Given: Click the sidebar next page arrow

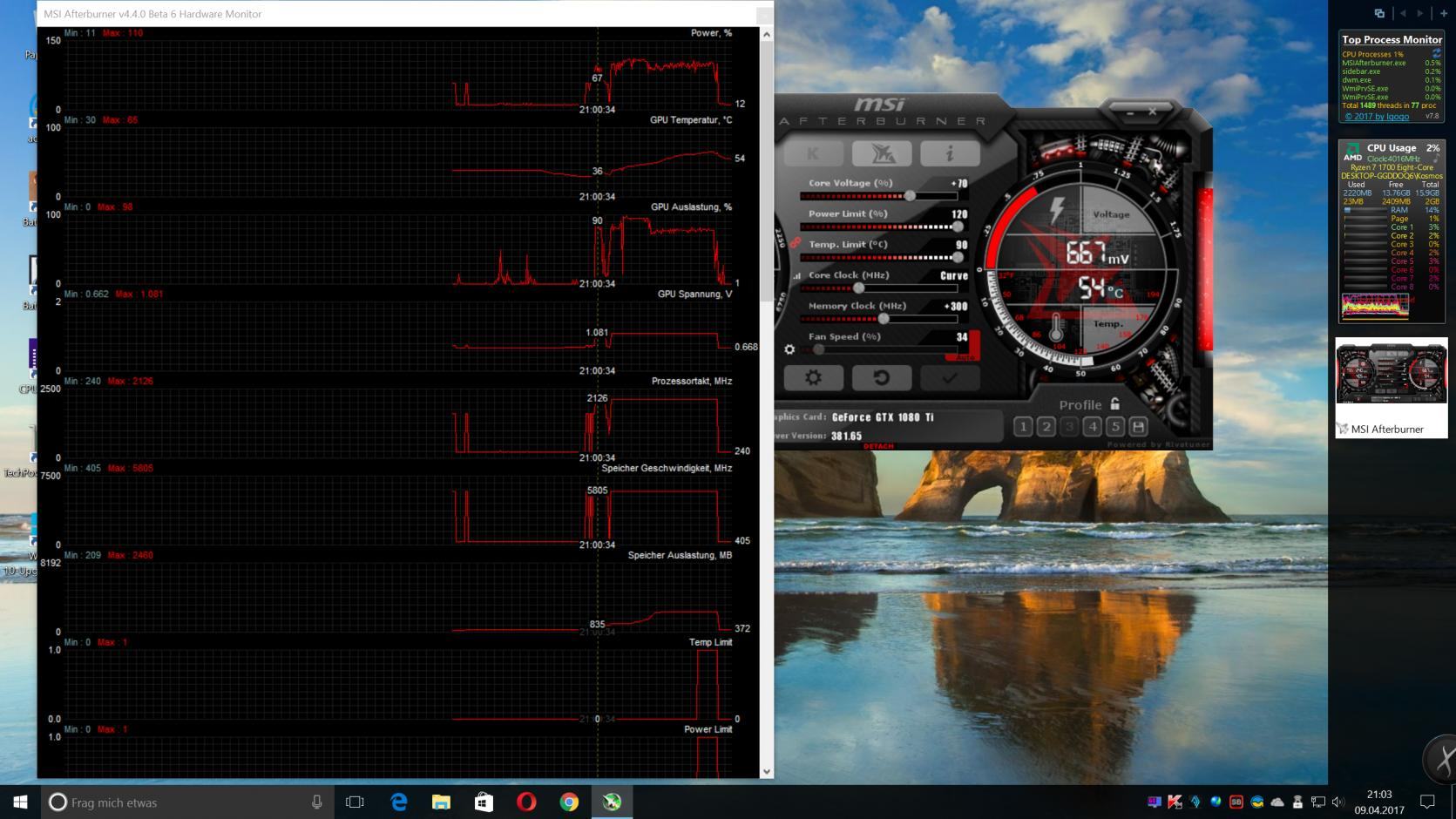Looking at the screenshot, I should tap(1421, 13).
